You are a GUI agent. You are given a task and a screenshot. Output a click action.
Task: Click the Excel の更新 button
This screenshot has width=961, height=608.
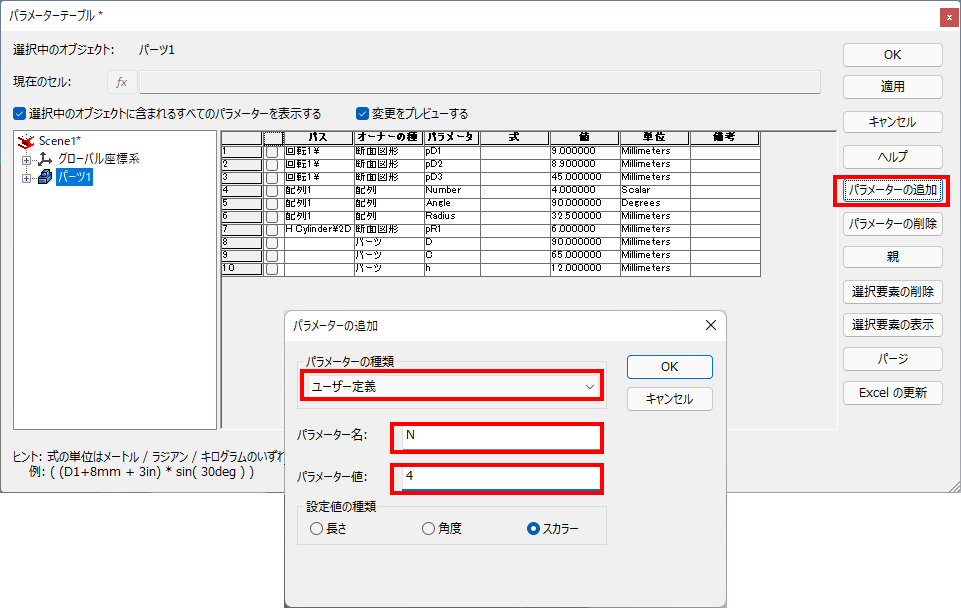point(891,392)
